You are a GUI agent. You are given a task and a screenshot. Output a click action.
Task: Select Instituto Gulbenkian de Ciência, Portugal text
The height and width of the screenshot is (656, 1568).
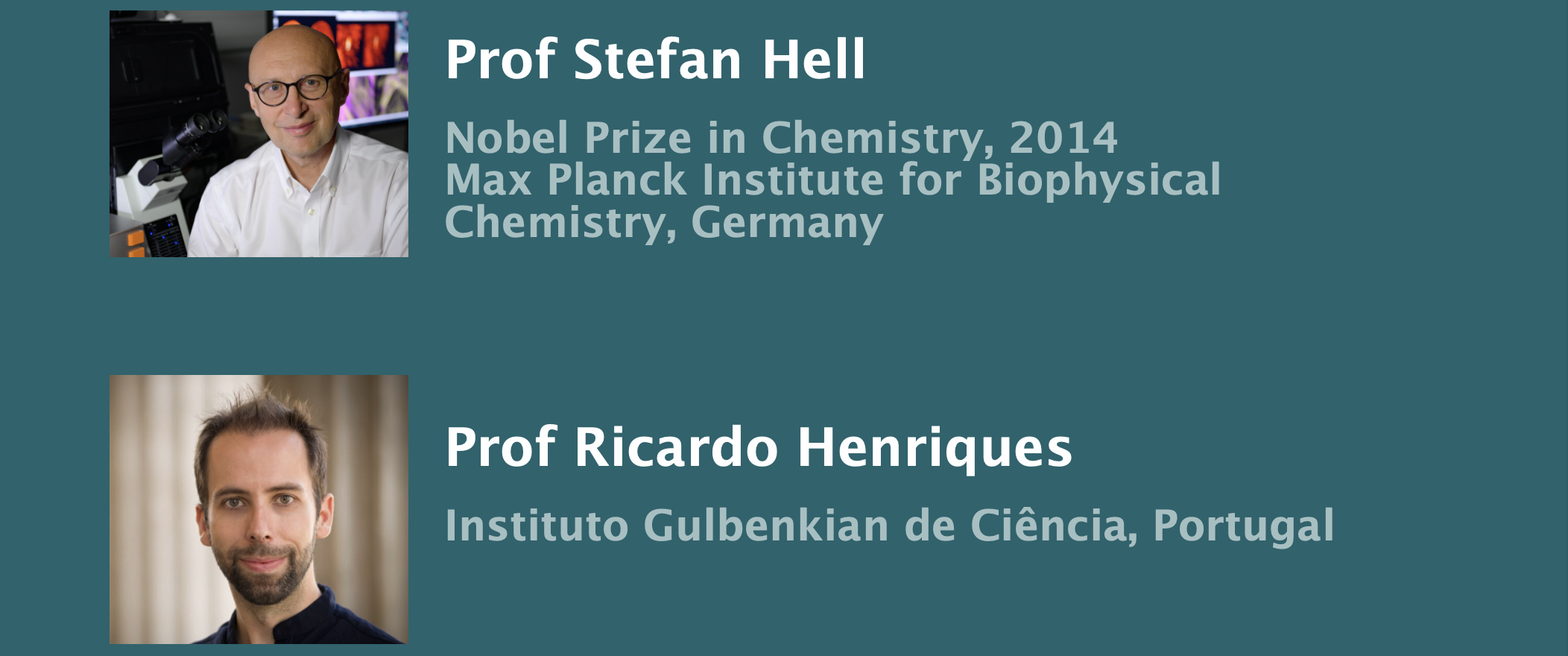(889, 527)
